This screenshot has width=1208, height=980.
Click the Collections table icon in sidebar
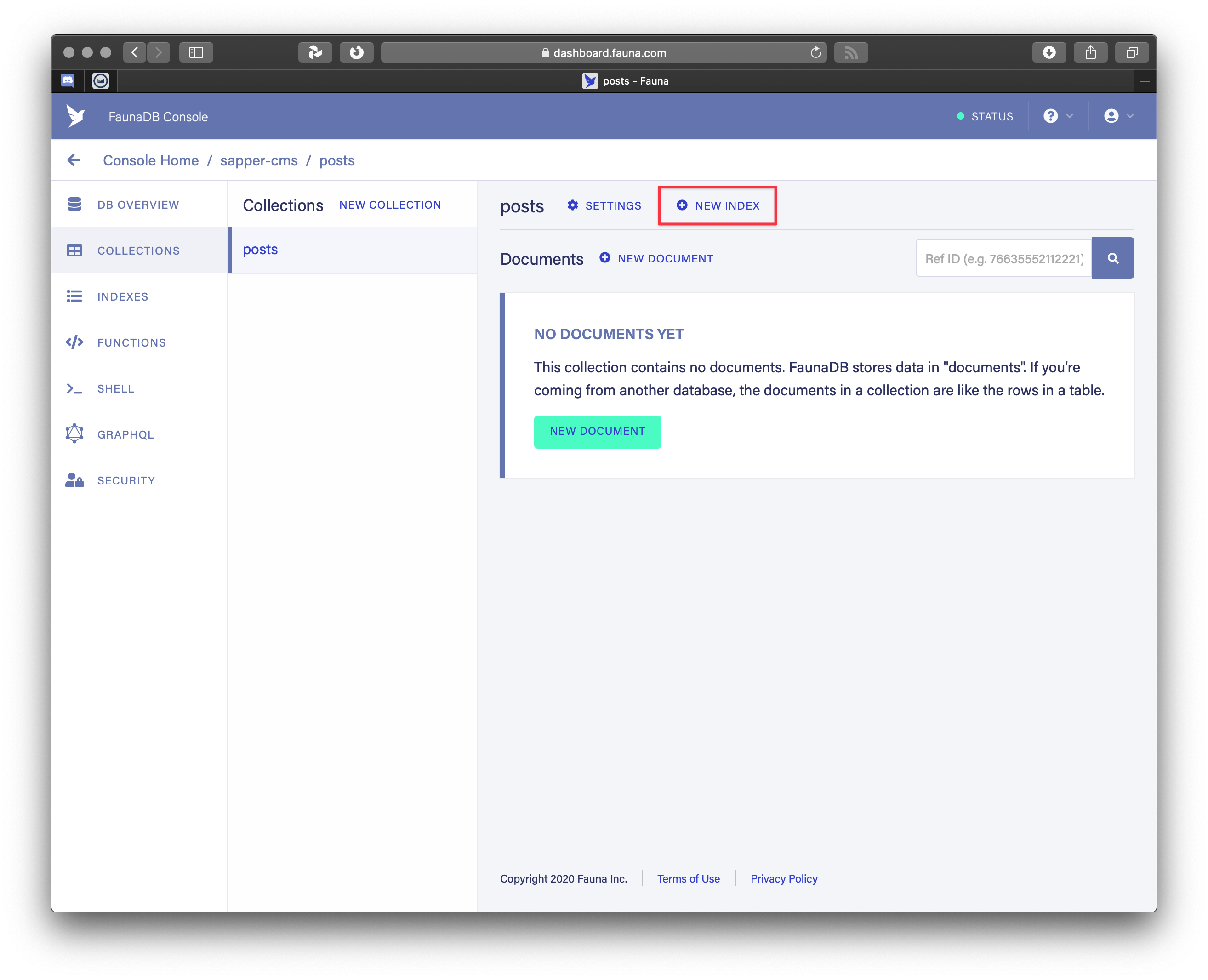[x=74, y=250]
